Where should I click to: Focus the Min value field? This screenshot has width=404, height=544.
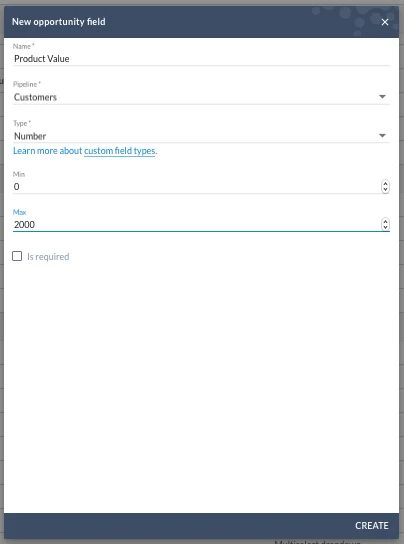click(x=196, y=187)
